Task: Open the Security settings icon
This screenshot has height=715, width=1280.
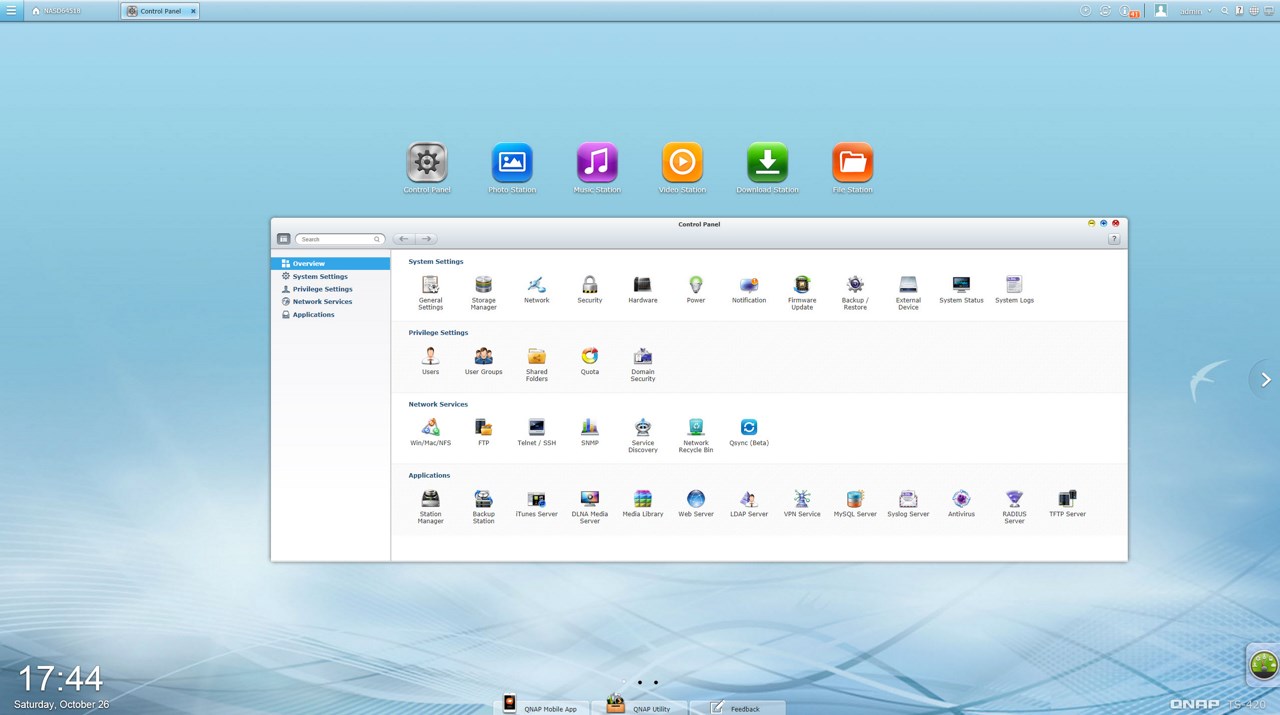Action: tap(590, 289)
